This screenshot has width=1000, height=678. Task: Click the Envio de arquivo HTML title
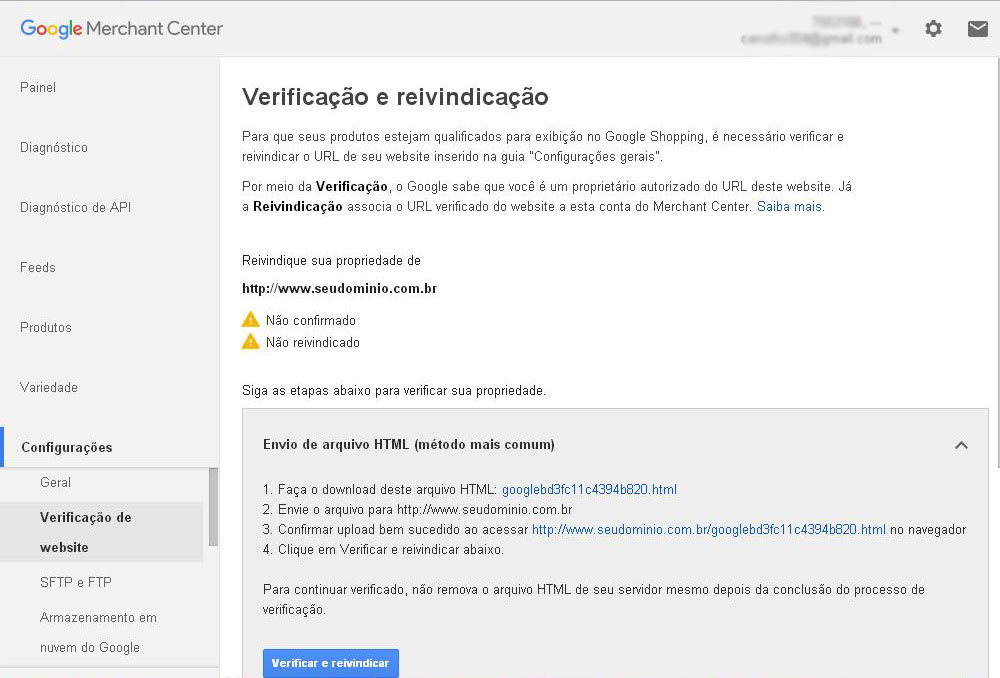[409, 445]
